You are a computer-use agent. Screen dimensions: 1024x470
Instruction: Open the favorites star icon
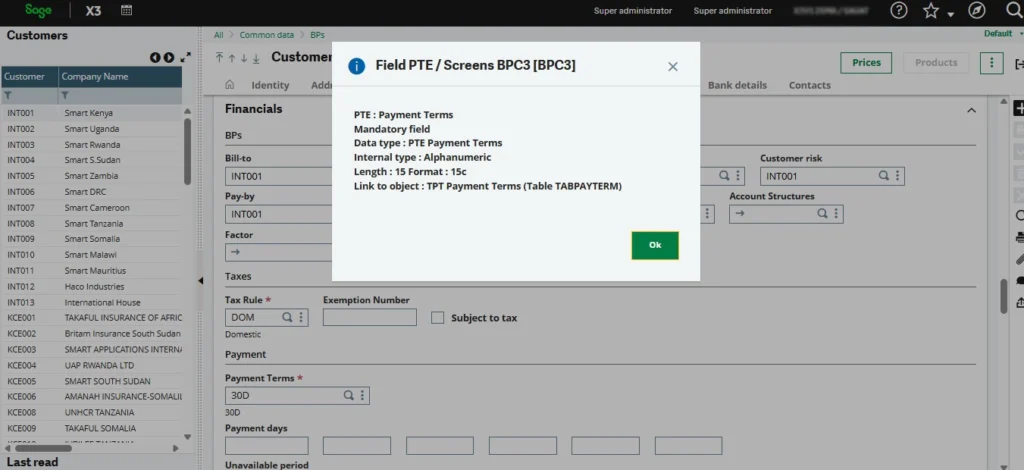click(931, 10)
